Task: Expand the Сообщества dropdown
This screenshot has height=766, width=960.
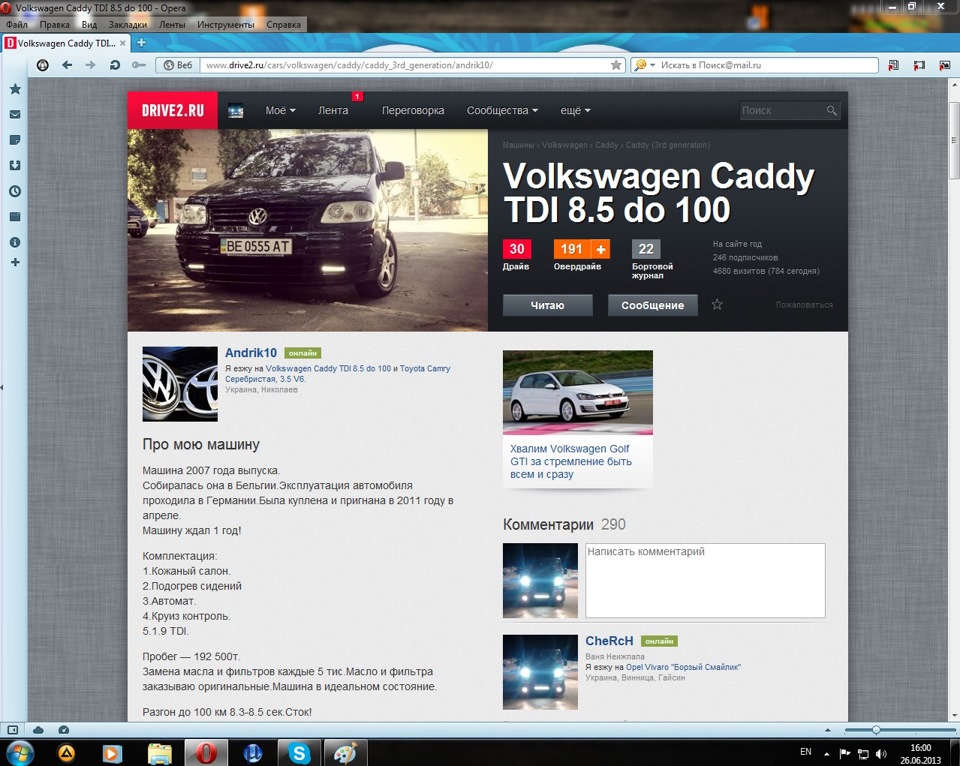Action: tap(502, 111)
